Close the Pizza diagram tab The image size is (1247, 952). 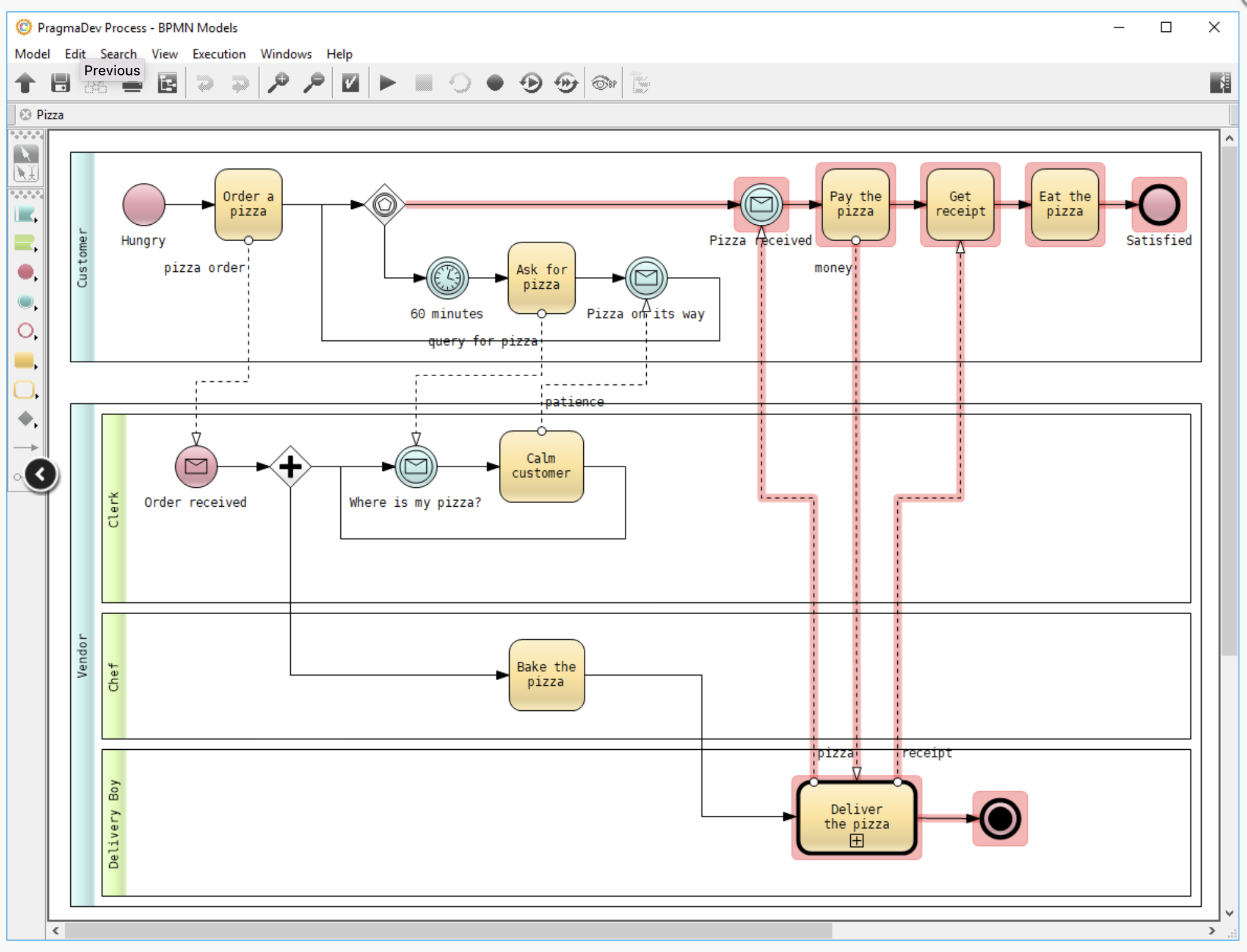pos(26,114)
